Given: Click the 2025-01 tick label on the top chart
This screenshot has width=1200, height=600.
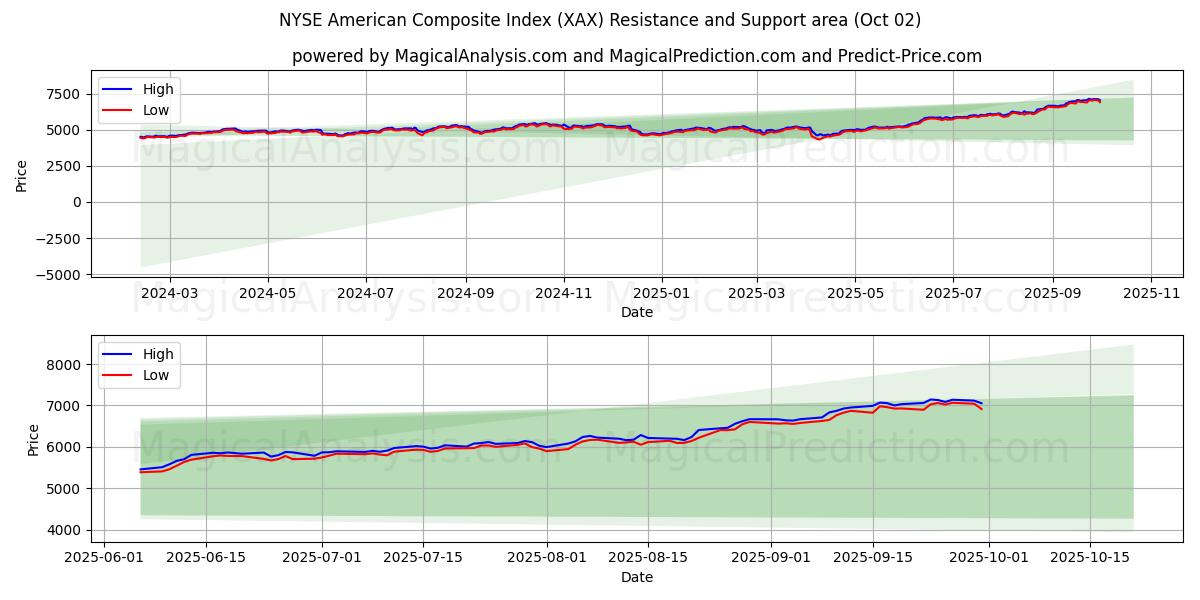Looking at the screenshot, I should click(661, 293).
